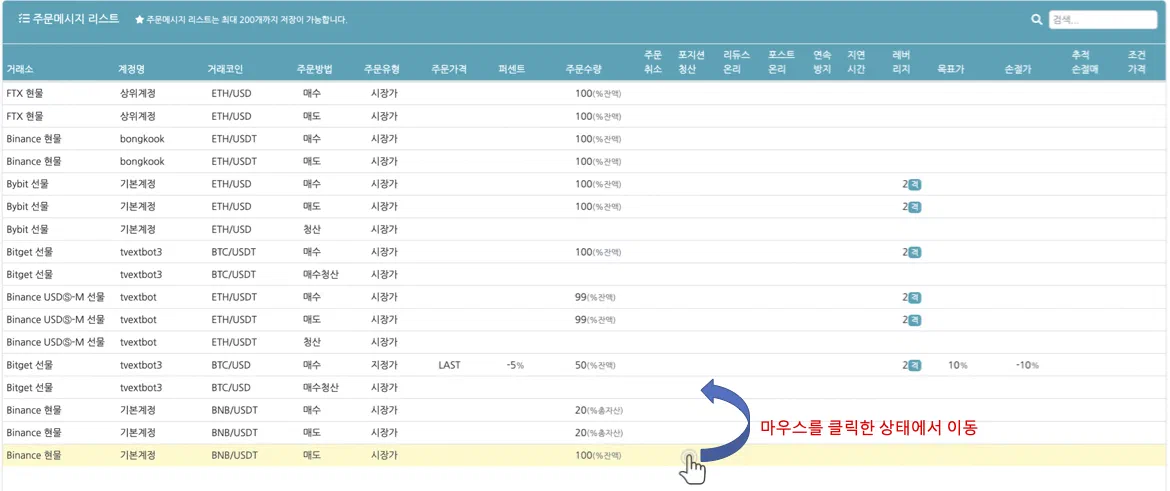
Task: Click the LAST order price cell
Action: click(449, 366)
